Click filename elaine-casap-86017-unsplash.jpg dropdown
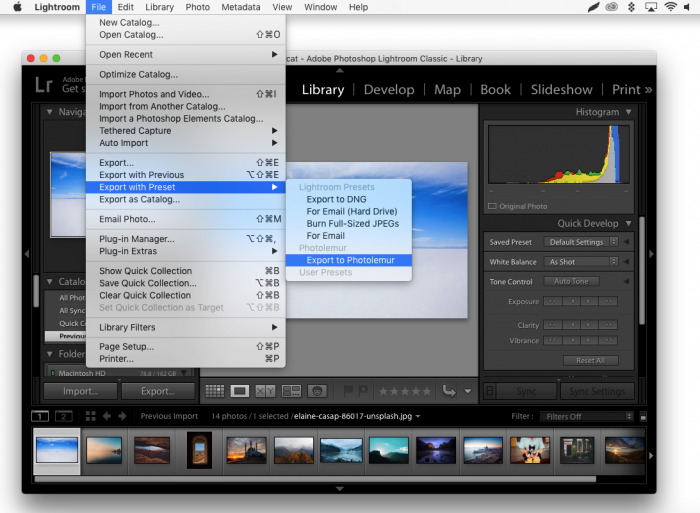 point(356,416)
